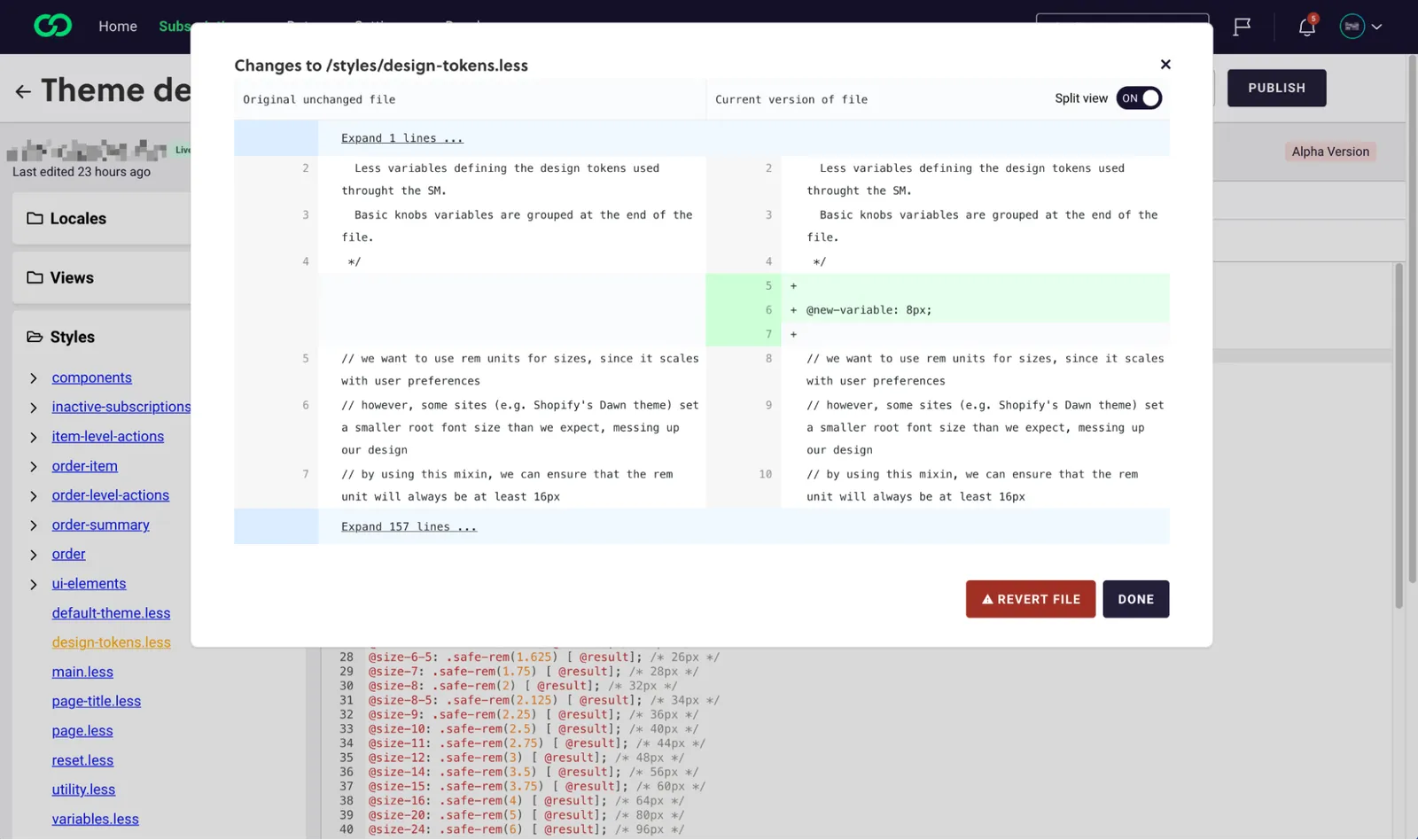Close the changes dialog with the X
Viewport: 1418px width, 840px height.
(x=1165, y=65)
